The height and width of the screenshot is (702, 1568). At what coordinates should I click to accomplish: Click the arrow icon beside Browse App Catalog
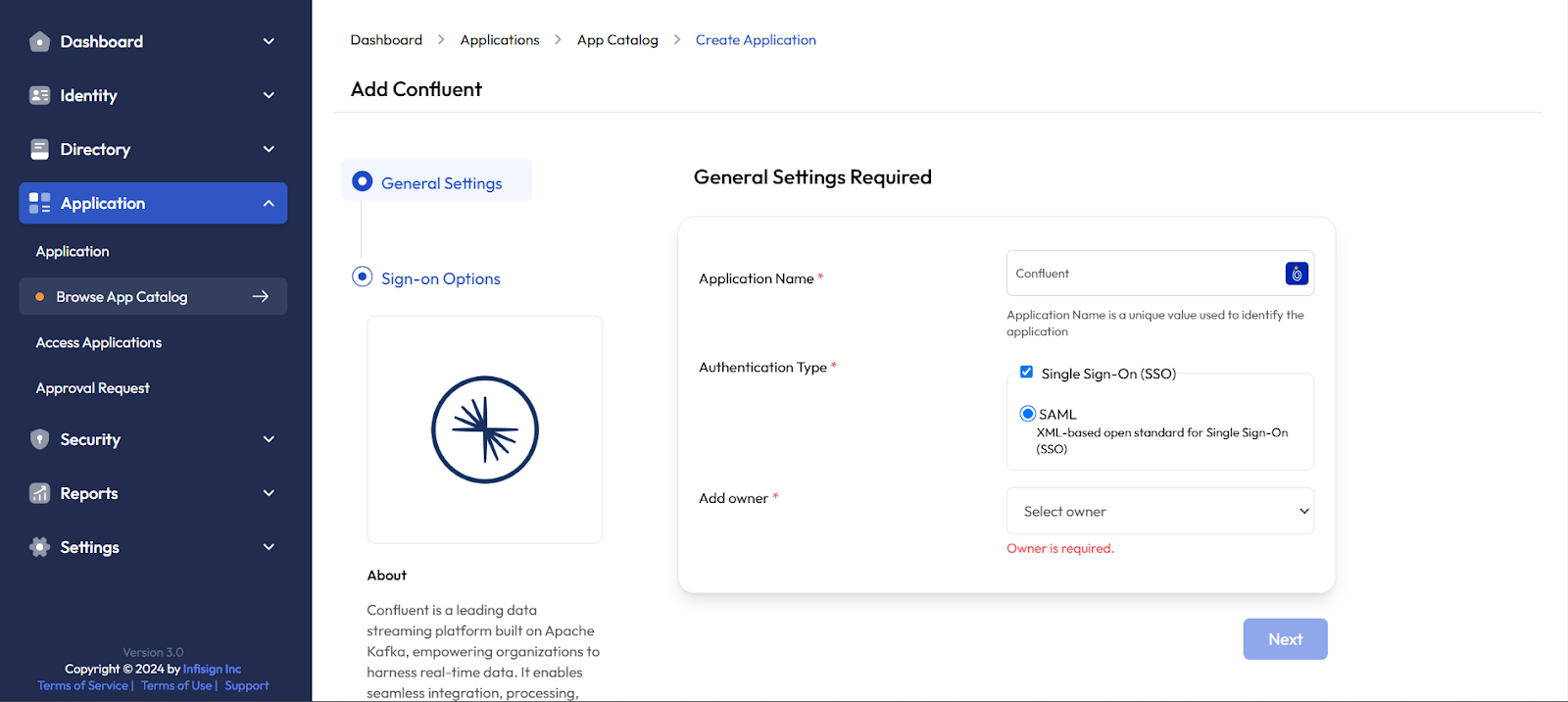[x=261, y=296]
